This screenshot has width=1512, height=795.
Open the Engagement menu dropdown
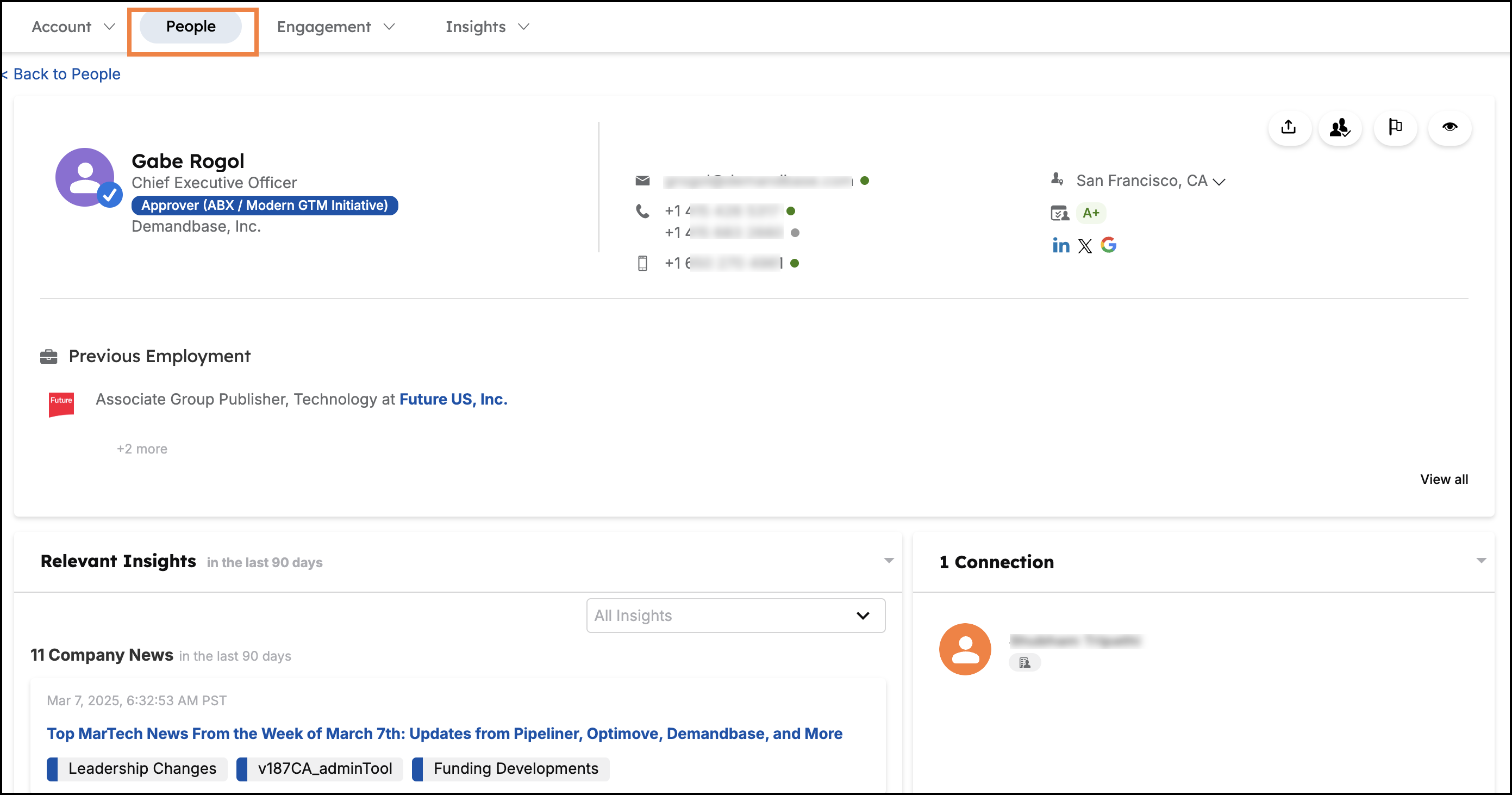pos(335,27)
